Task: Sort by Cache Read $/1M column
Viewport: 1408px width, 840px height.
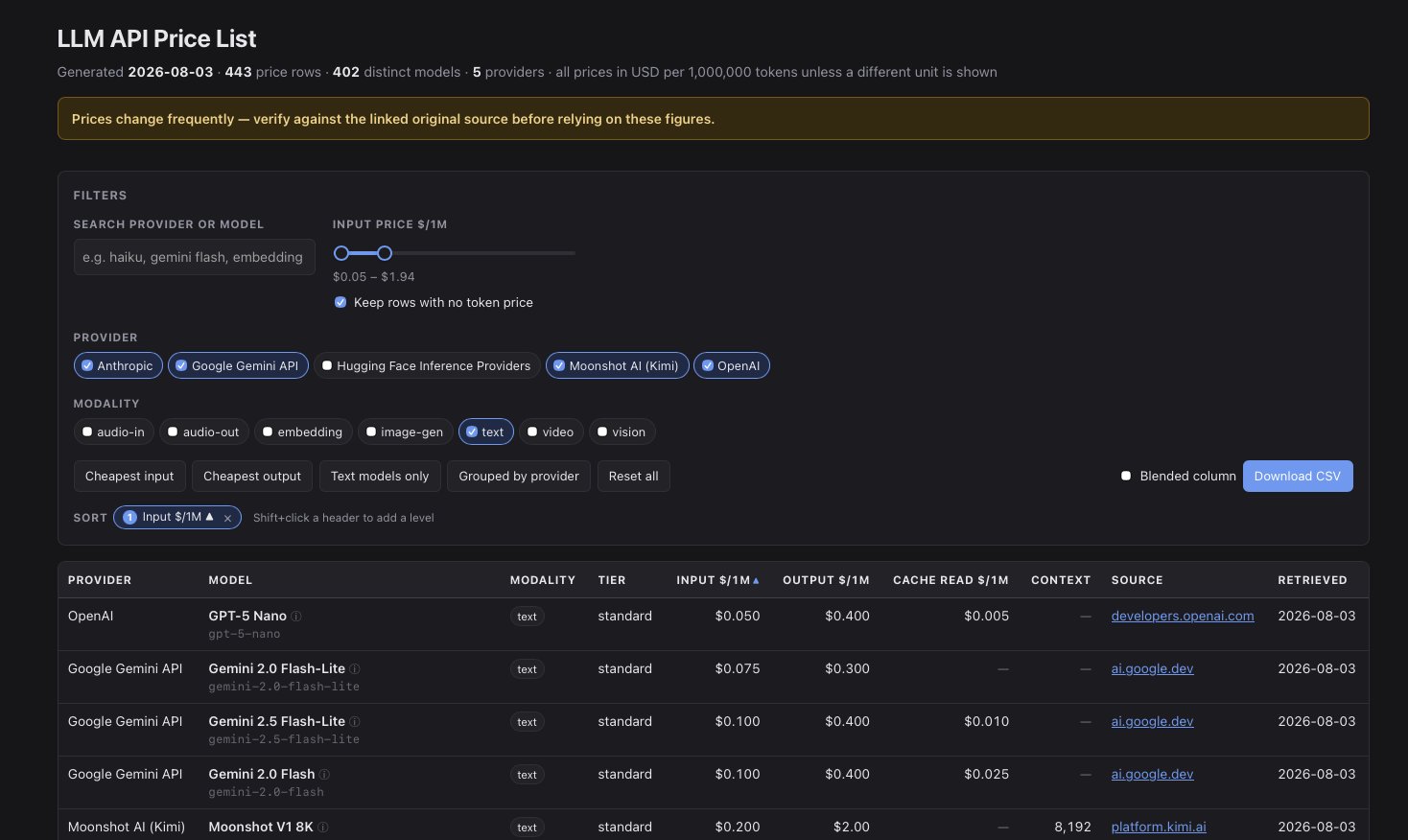Action: coord(950,580)
